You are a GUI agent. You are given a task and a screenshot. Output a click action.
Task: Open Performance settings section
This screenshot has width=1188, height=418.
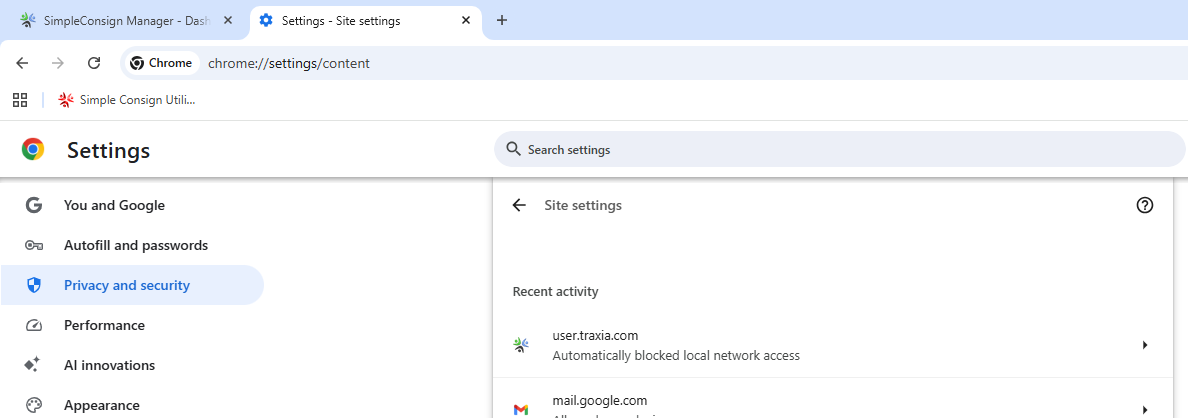pyautogui.click(x=104, y=325)
